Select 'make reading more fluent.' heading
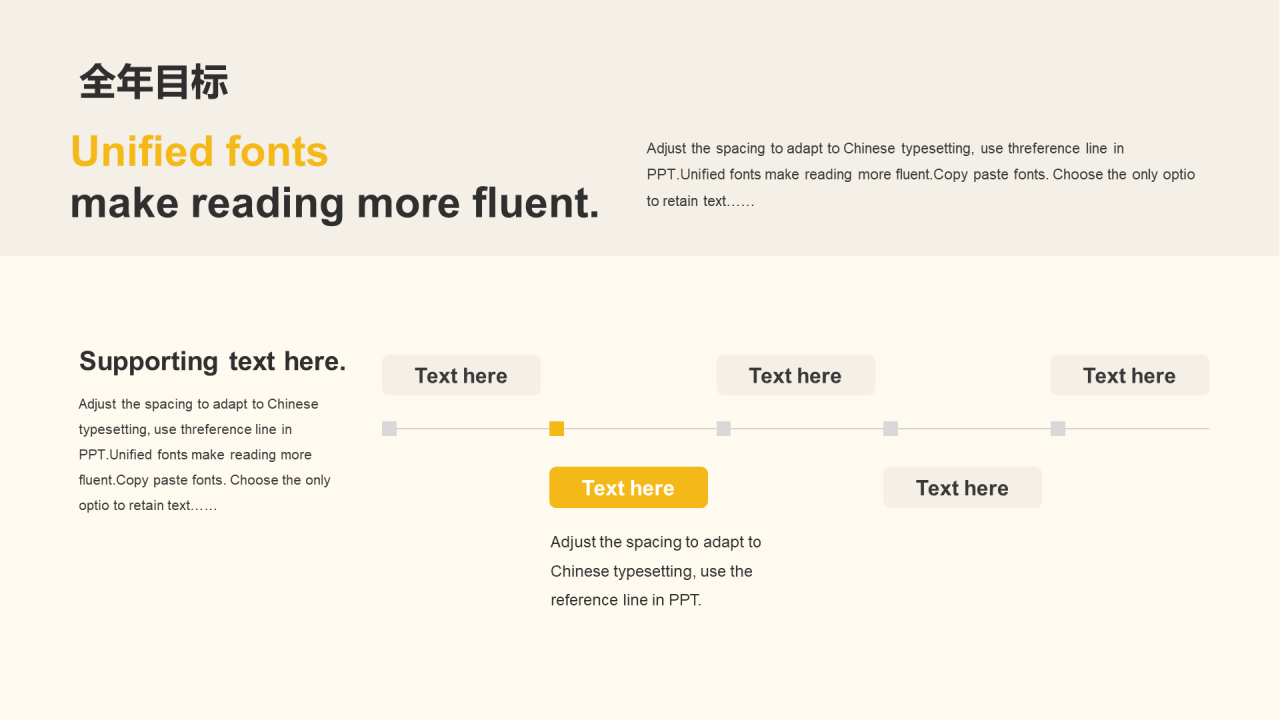 click(335, 203)
